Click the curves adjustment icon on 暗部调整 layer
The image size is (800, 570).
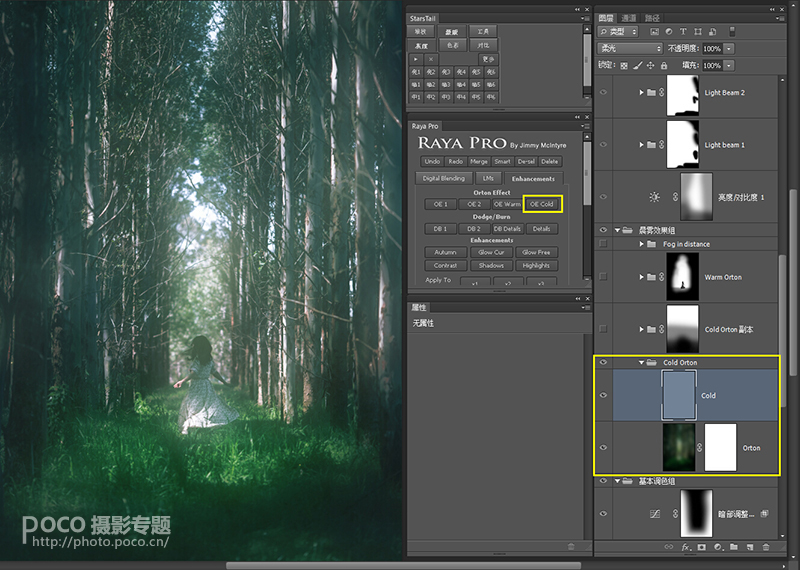[x=656, y=514]
